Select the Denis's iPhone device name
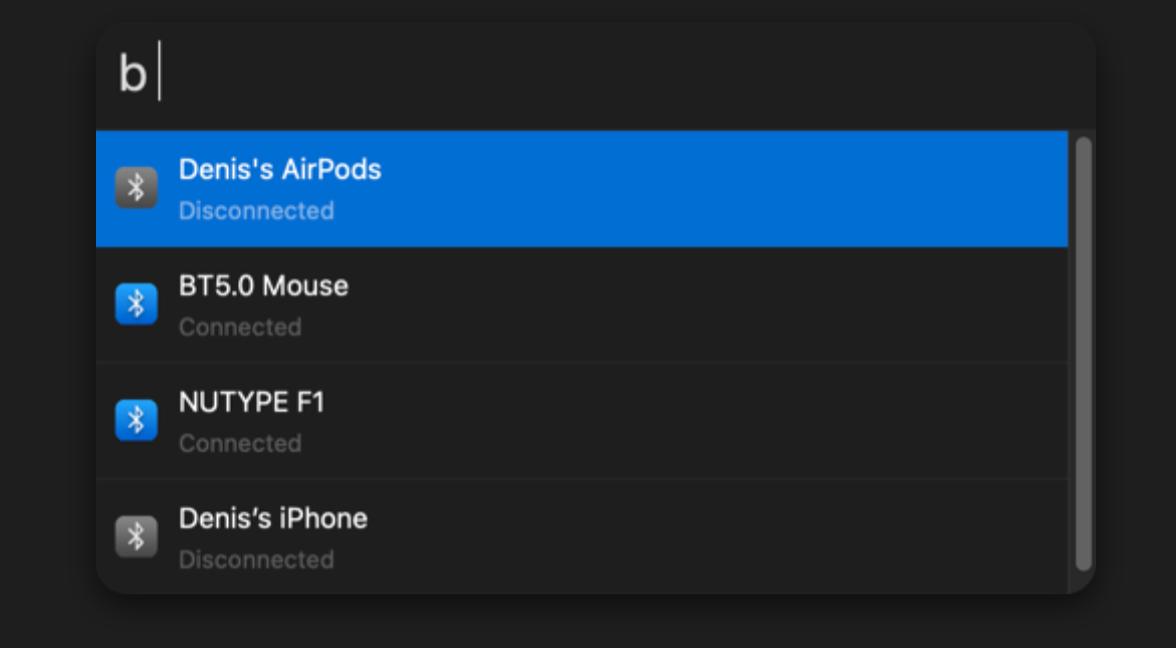 [x=273, y=518]
